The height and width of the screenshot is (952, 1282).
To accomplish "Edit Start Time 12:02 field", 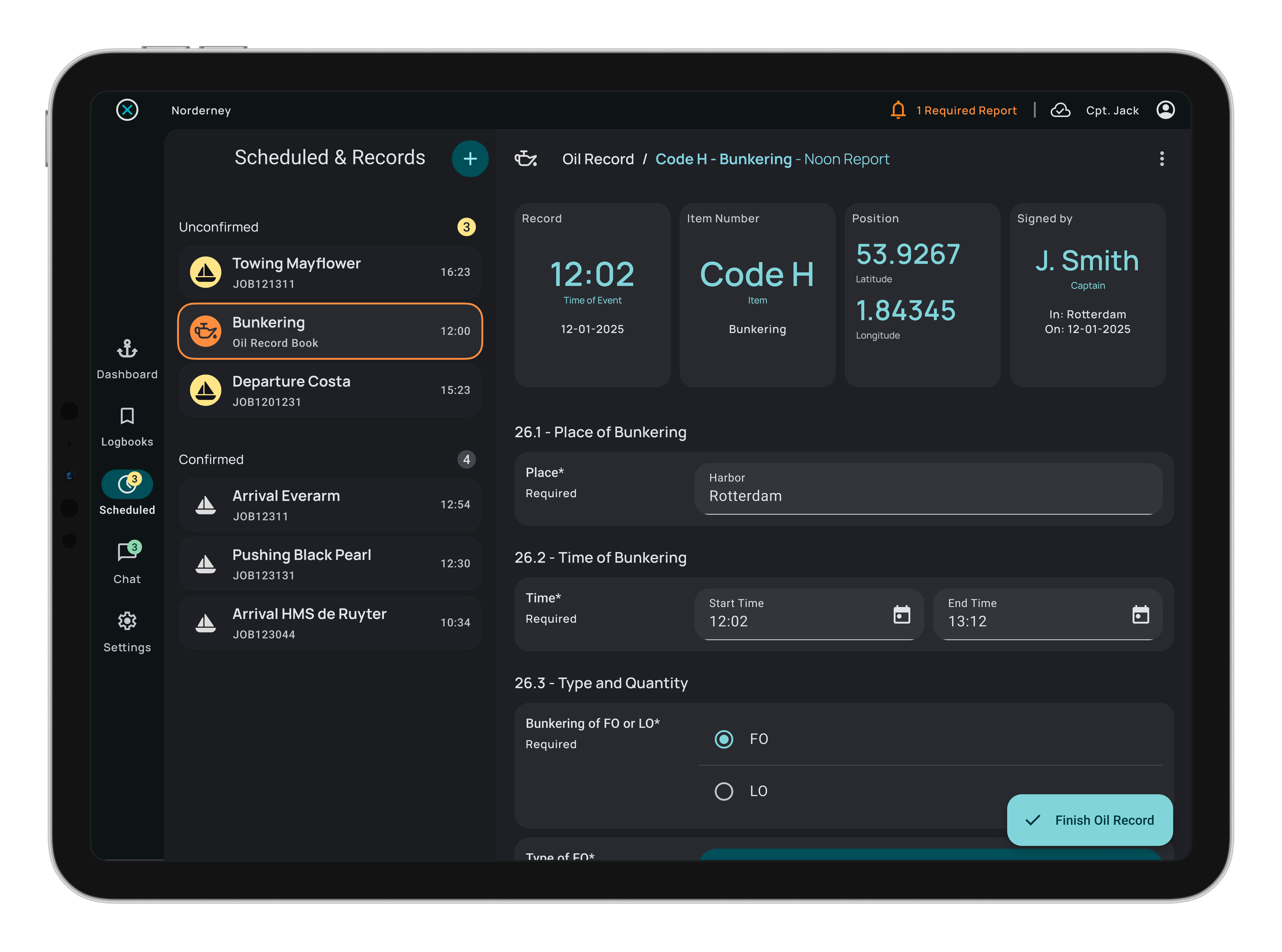I will pyautogui.click(x=808, y=614).
